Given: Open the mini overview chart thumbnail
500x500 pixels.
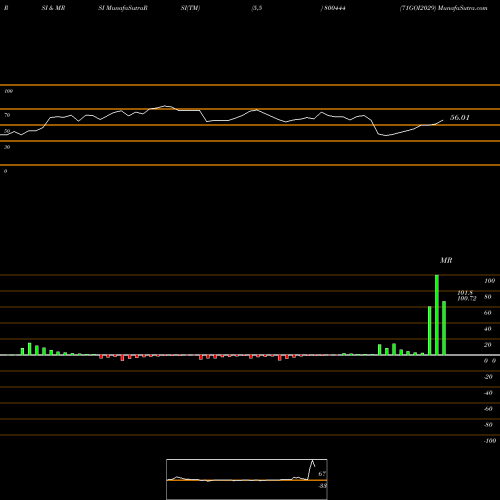Looking at the screenshot, I should [247, 479].
